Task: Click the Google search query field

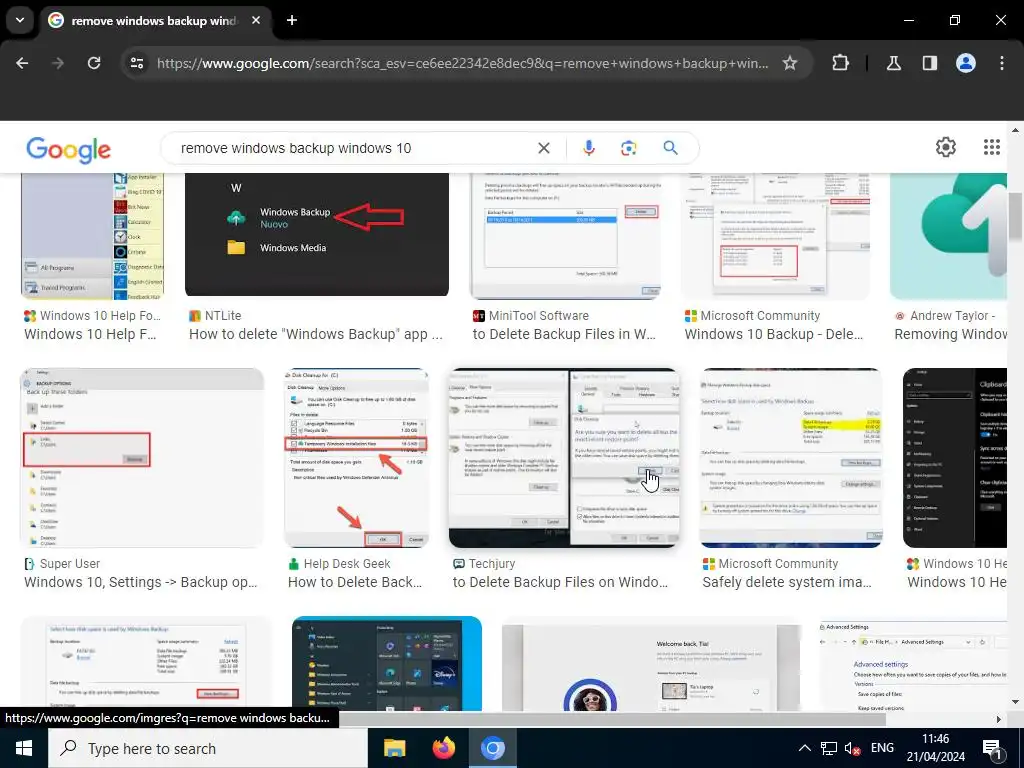Action: click(353, 148)
